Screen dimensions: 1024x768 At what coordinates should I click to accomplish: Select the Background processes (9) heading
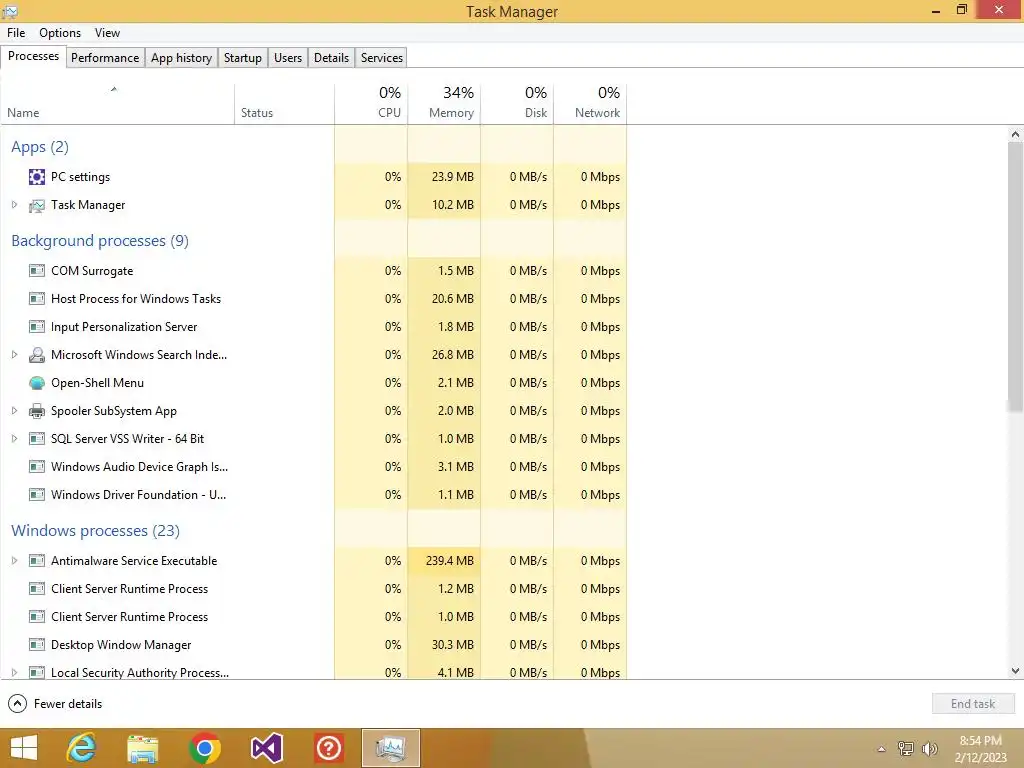click(100, 241)
